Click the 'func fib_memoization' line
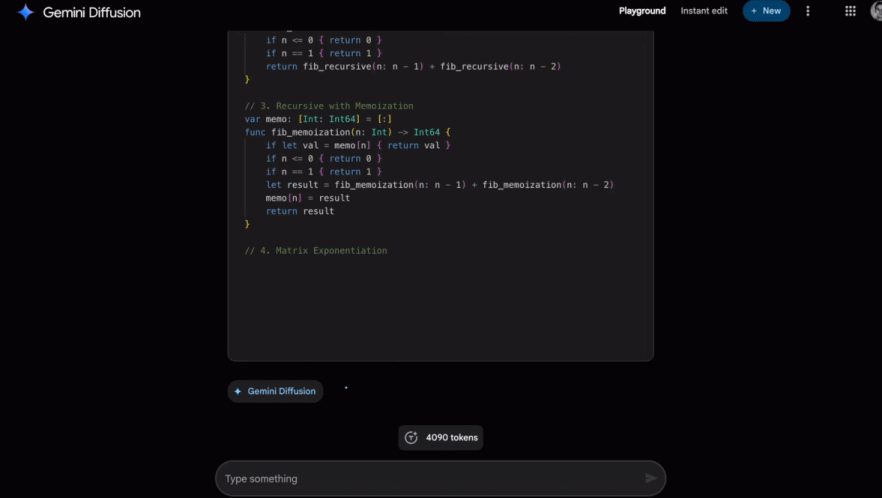This screenshot has width=882, height=498. coord(348,132)
